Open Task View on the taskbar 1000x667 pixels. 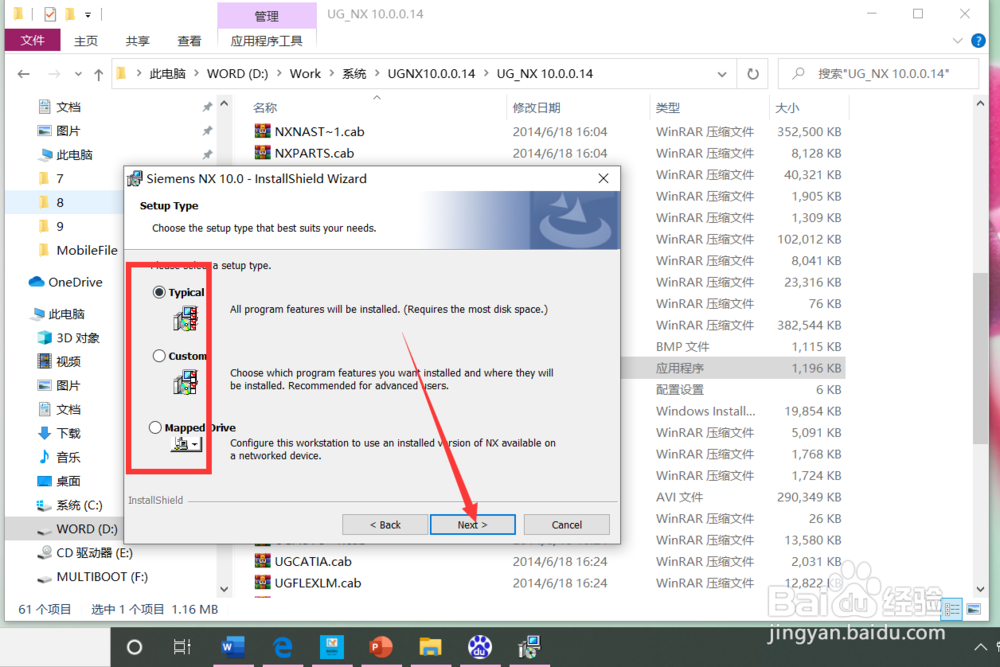tap(182, 647)
